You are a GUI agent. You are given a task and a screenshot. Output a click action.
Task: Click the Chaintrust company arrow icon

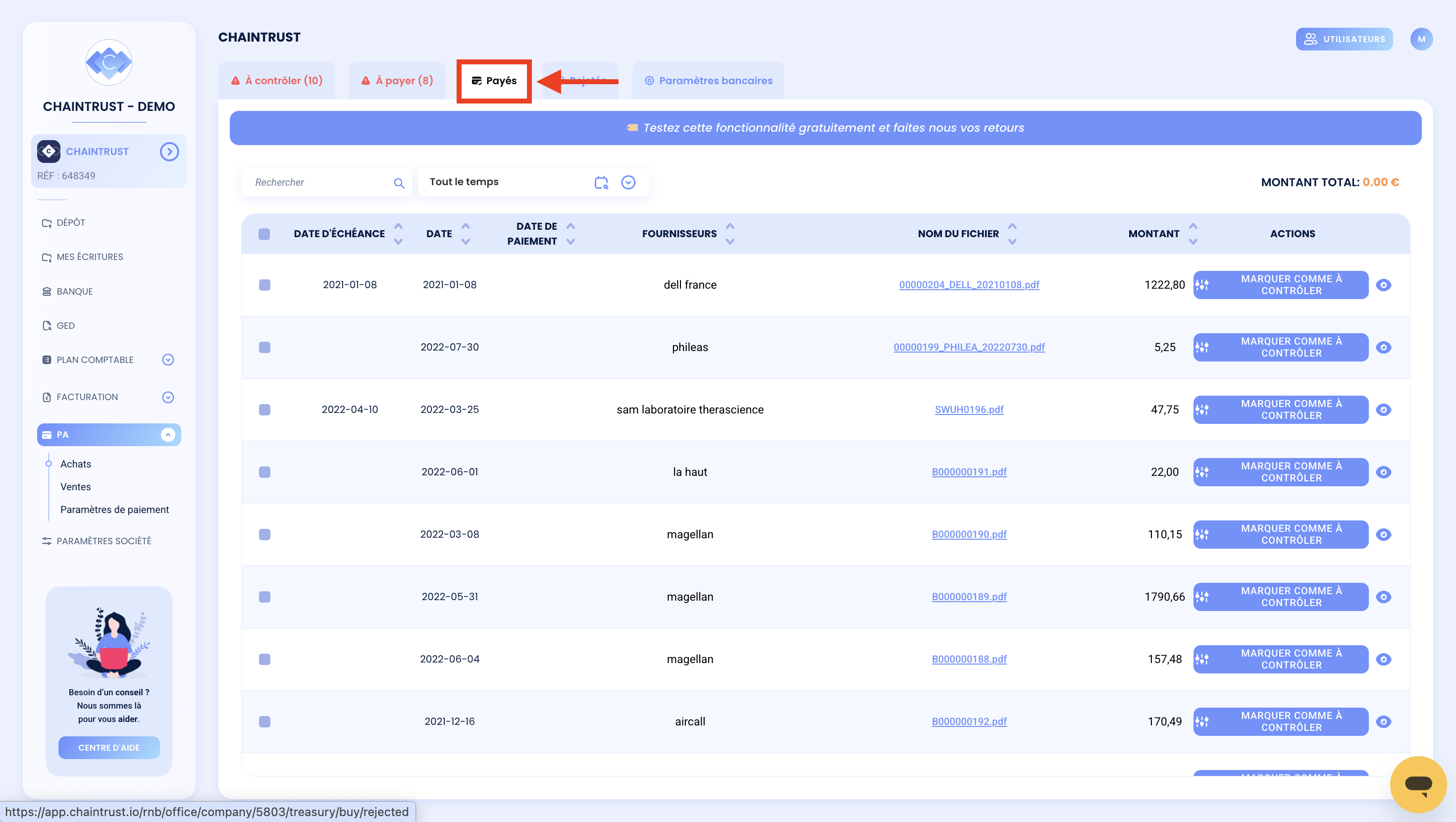coord(169,152)
